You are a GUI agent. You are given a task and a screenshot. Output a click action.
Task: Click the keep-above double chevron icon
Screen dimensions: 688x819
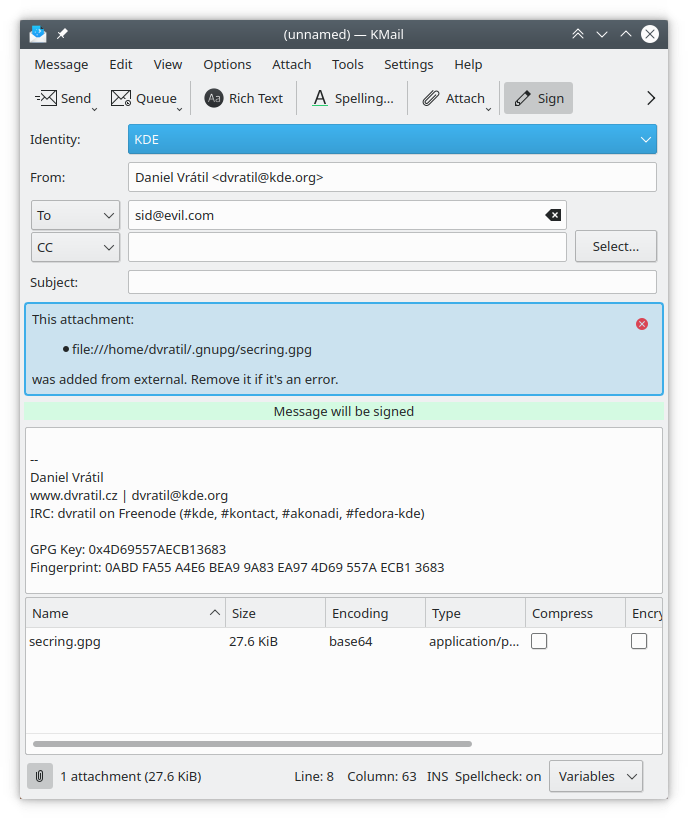click(578, 34)
